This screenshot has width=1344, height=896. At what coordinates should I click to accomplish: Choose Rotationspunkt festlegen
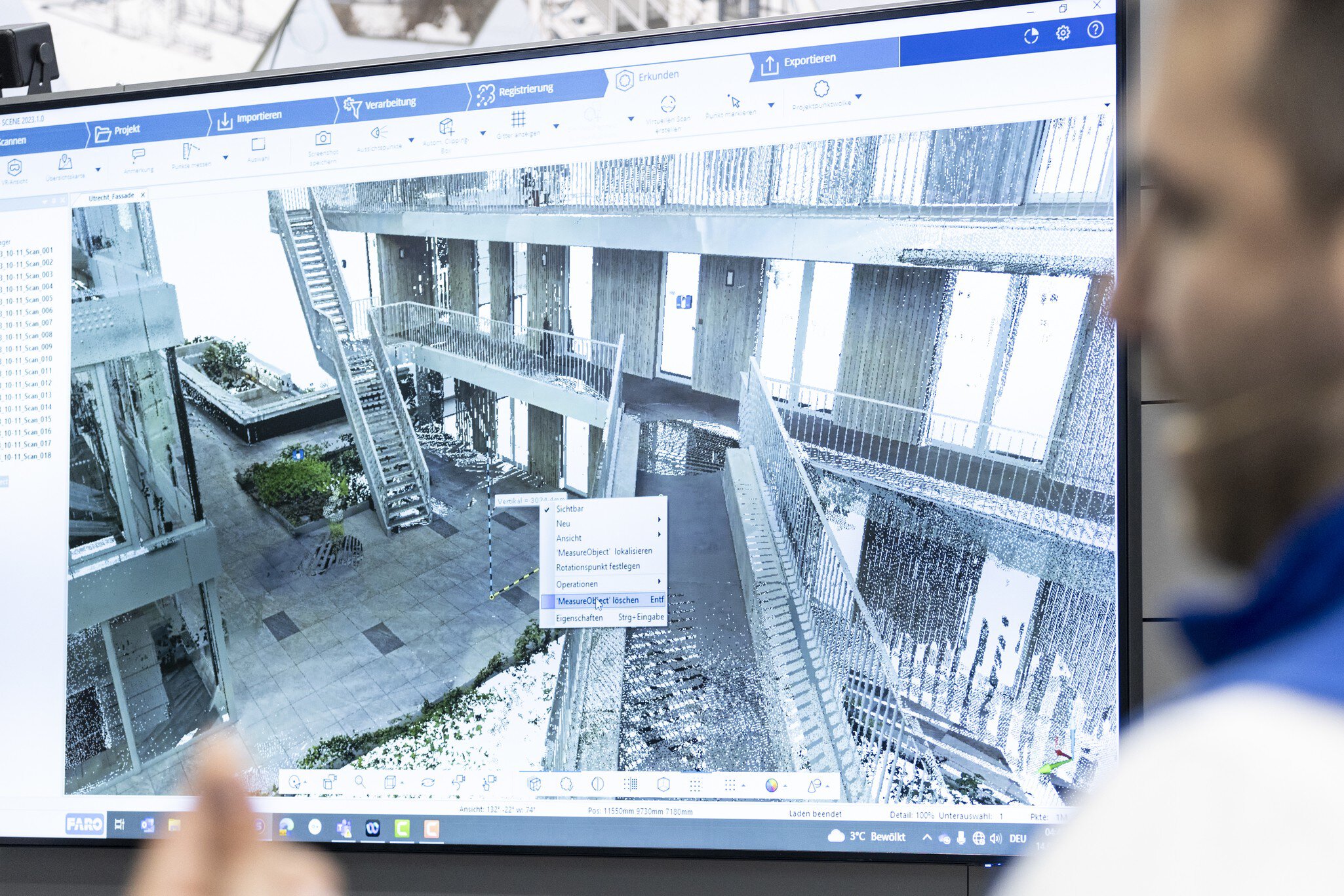click(x=603, y=566)
